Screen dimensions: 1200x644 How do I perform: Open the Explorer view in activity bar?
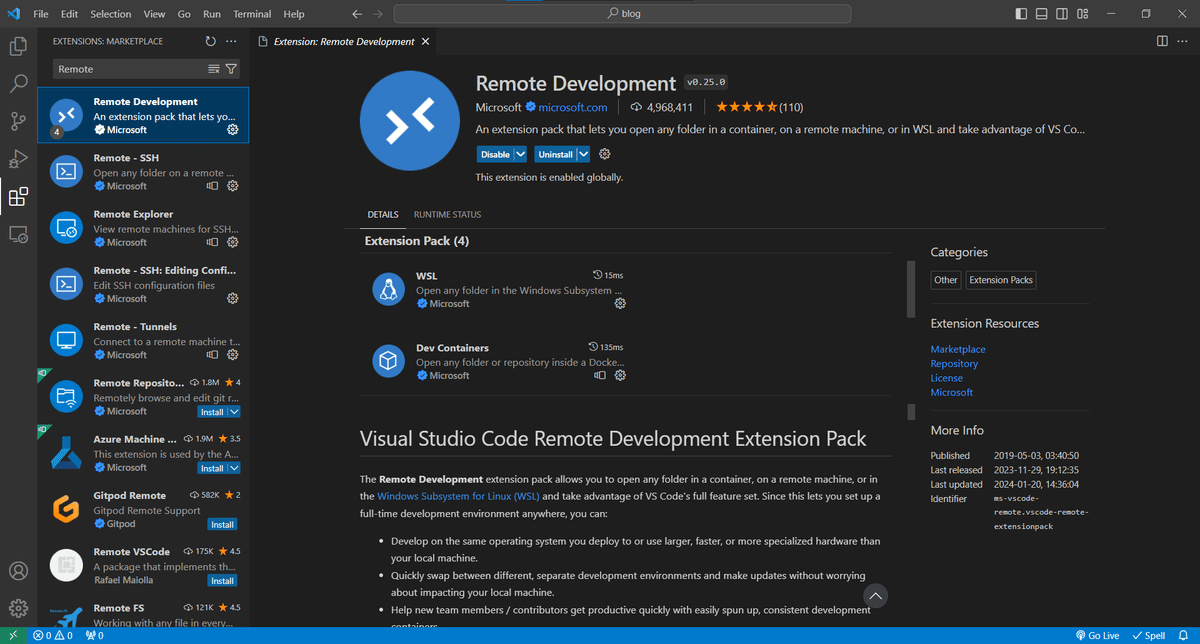tap(18, 46)
